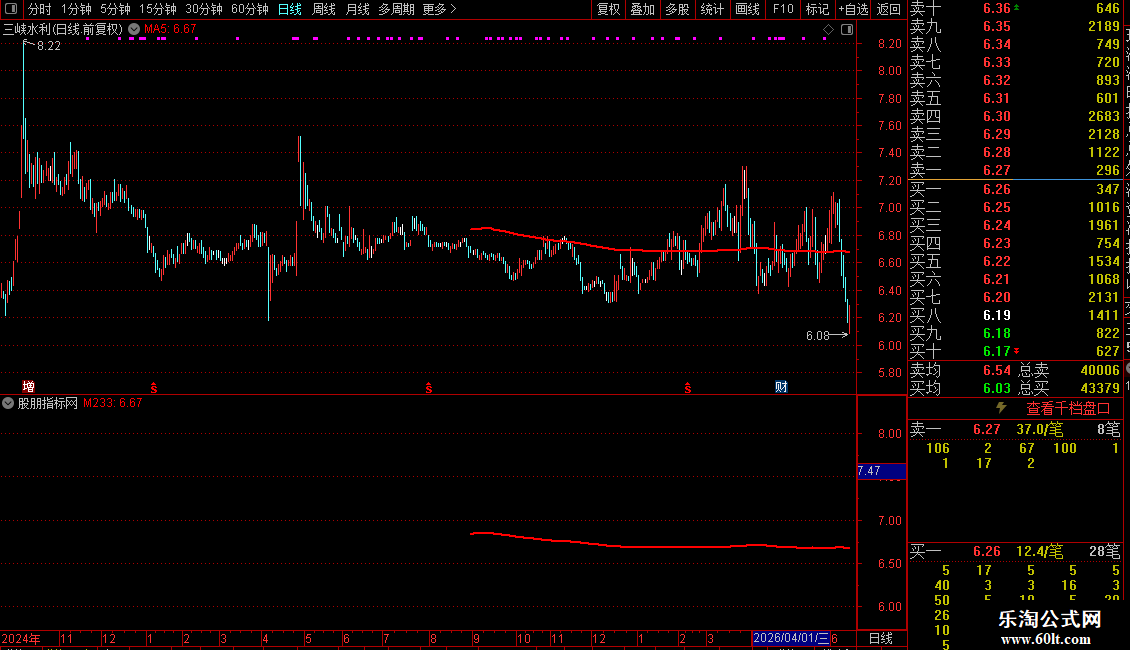Select the 5分钟 period
1130x650 pixels.
click(x=115, y=9)
